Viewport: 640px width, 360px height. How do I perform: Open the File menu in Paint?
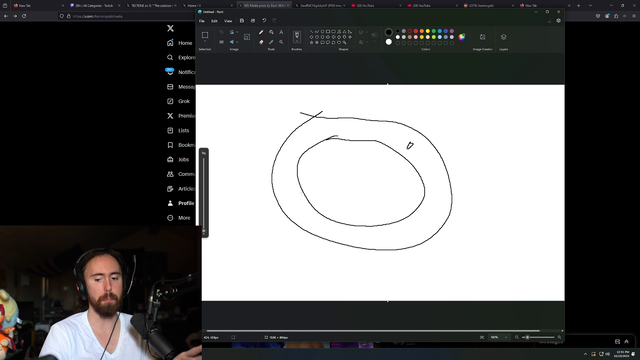point(202,21)
